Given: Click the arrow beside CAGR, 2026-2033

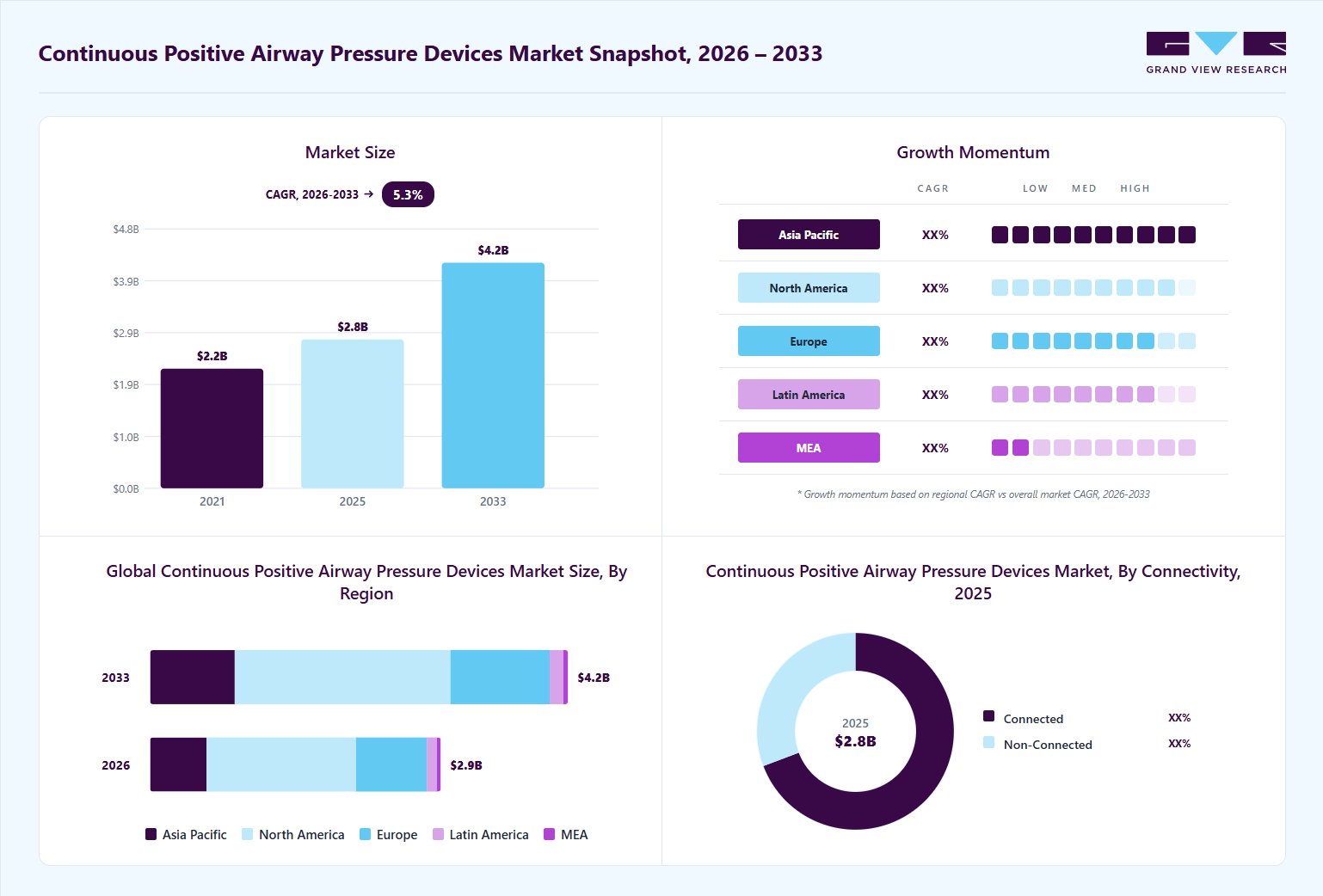Looking at the screenshot, I should [x=369, y=194].
